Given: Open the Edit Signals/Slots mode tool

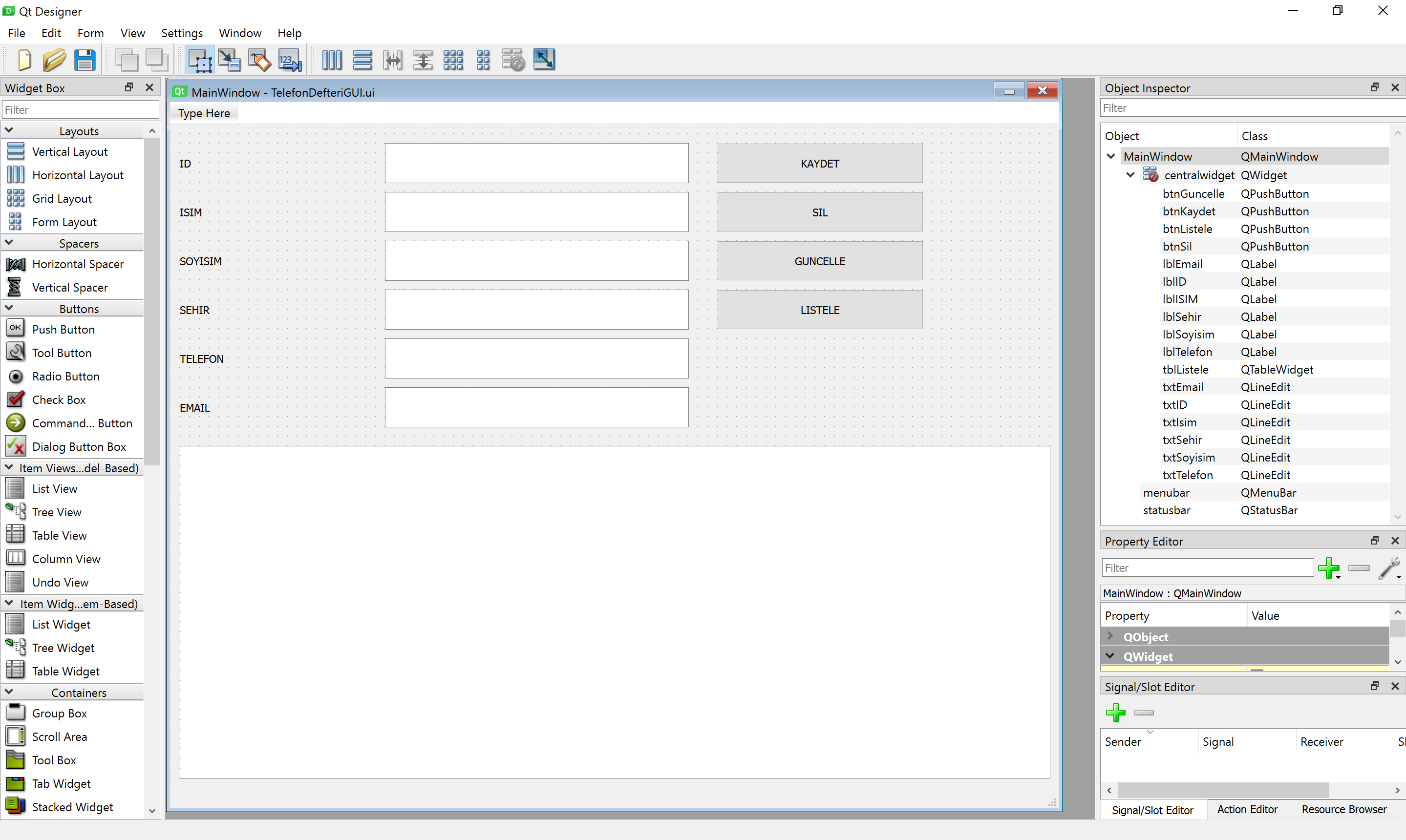Looking at the screenshot, I should tap(229, 60).
